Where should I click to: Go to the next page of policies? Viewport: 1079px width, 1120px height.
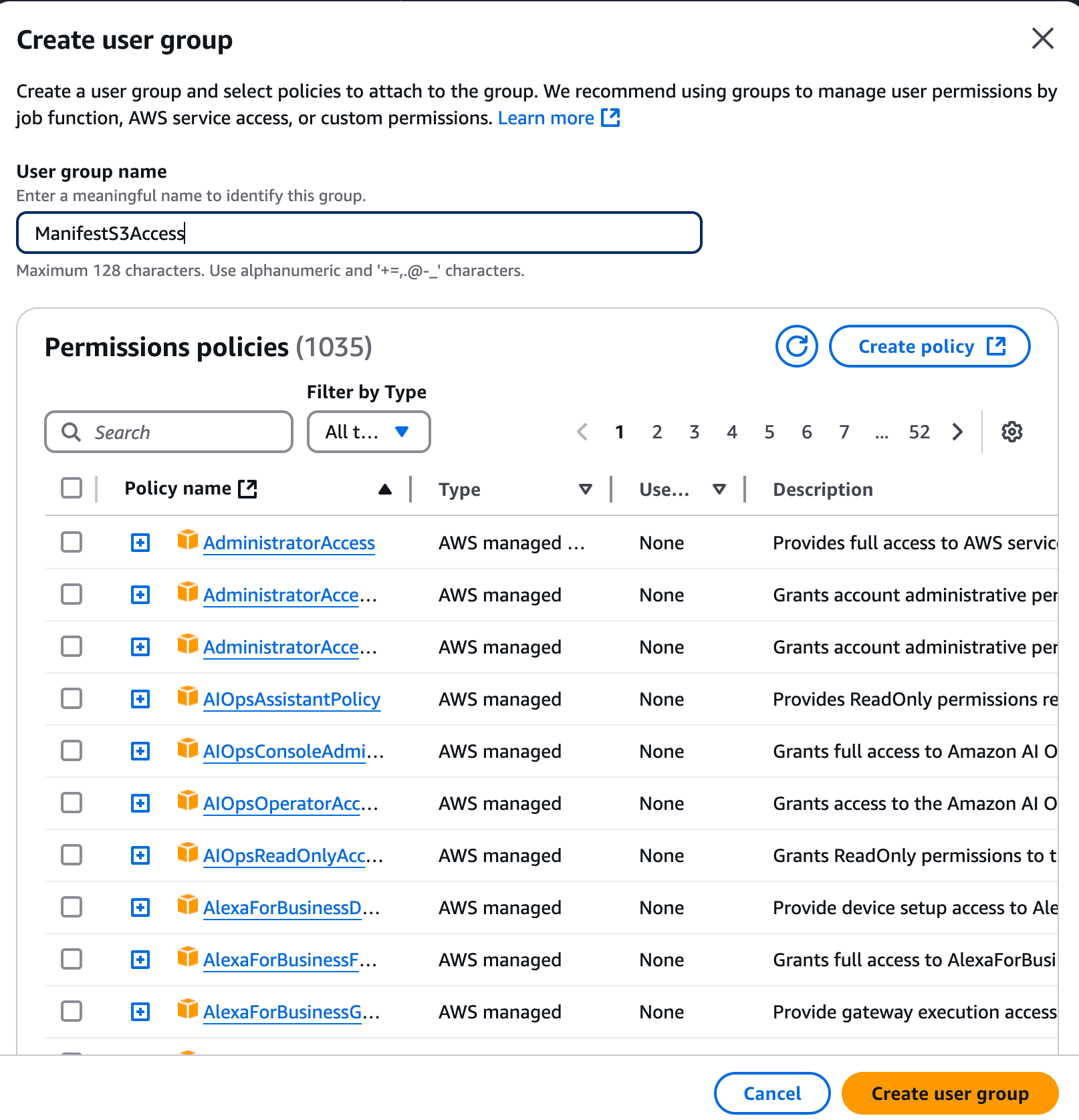click(957, 432)
